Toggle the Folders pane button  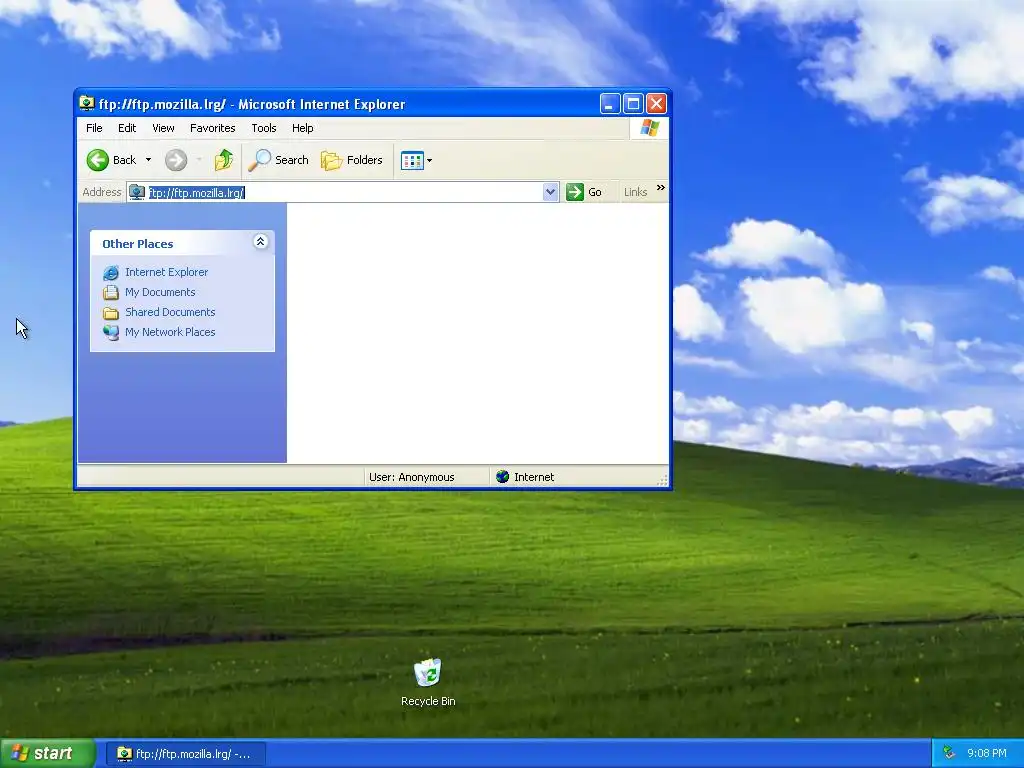pyautogui.click(x=352, y=160)
